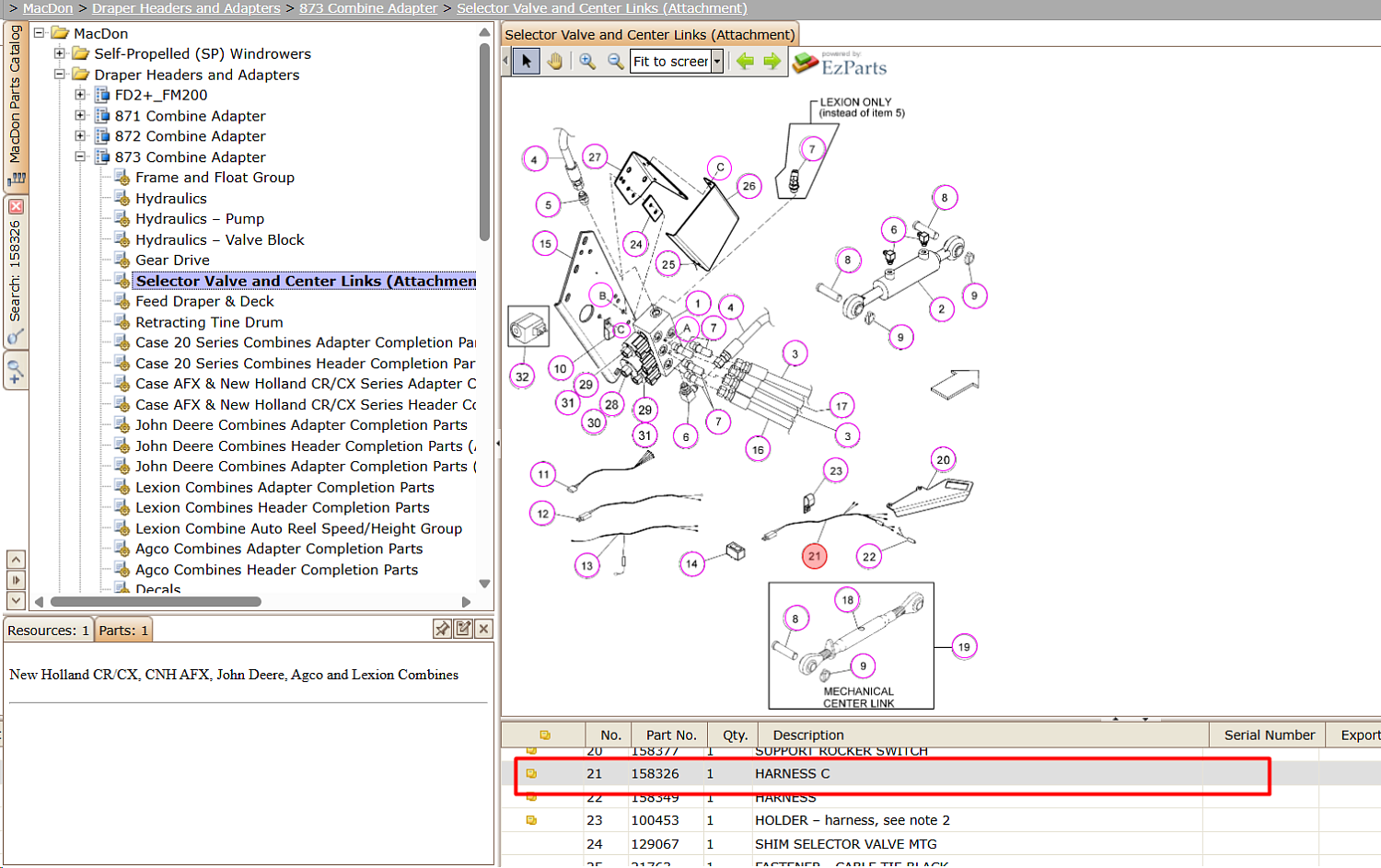Select the pointer arrow tool
Viewport: 1381px width, 868px height.
point(526,62)
